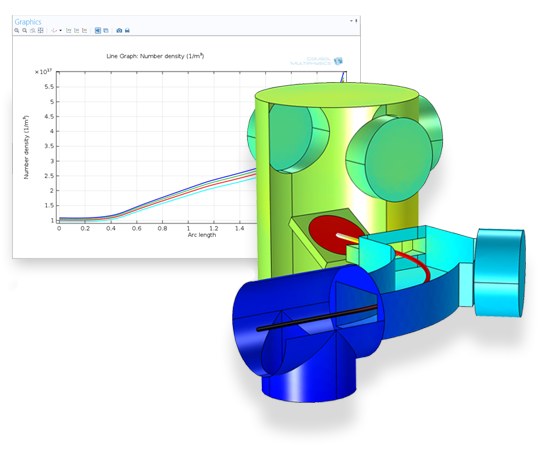Click the Zoom In magnifier icon
The width and height of the screenshot is (550, 450).
point(16,31)
